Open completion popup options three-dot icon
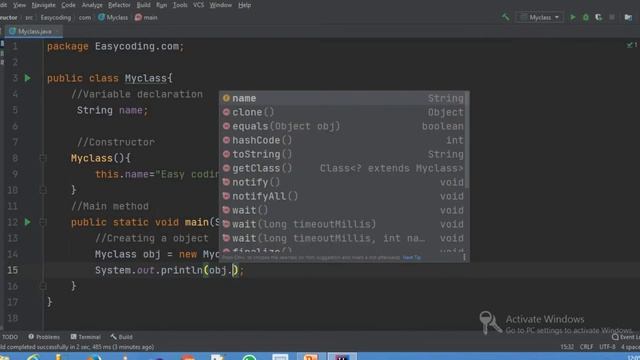The image size is (640, 360). (464, 257)
